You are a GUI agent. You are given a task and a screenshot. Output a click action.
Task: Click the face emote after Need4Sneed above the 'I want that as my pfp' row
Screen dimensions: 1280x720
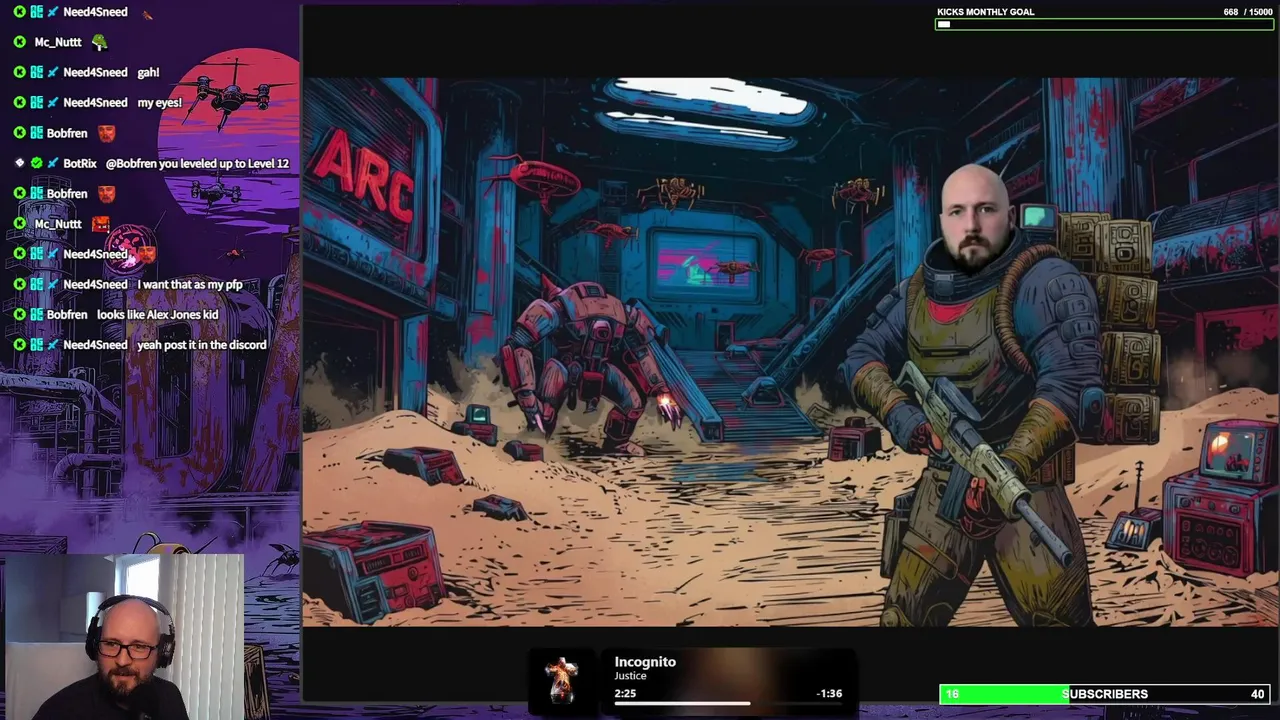click(146, 254)
